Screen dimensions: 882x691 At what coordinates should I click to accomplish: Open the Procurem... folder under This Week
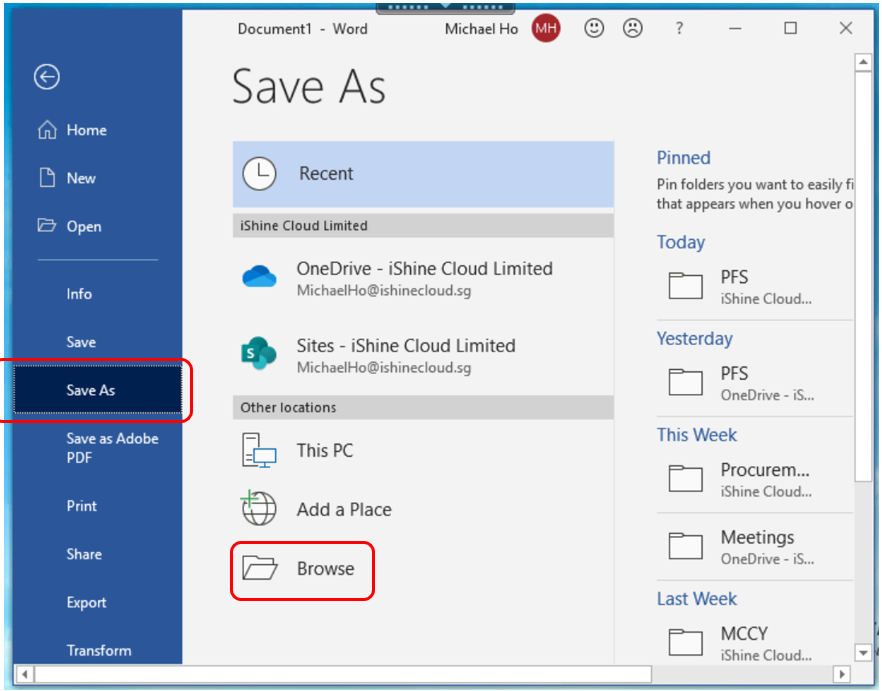point(755,479)
